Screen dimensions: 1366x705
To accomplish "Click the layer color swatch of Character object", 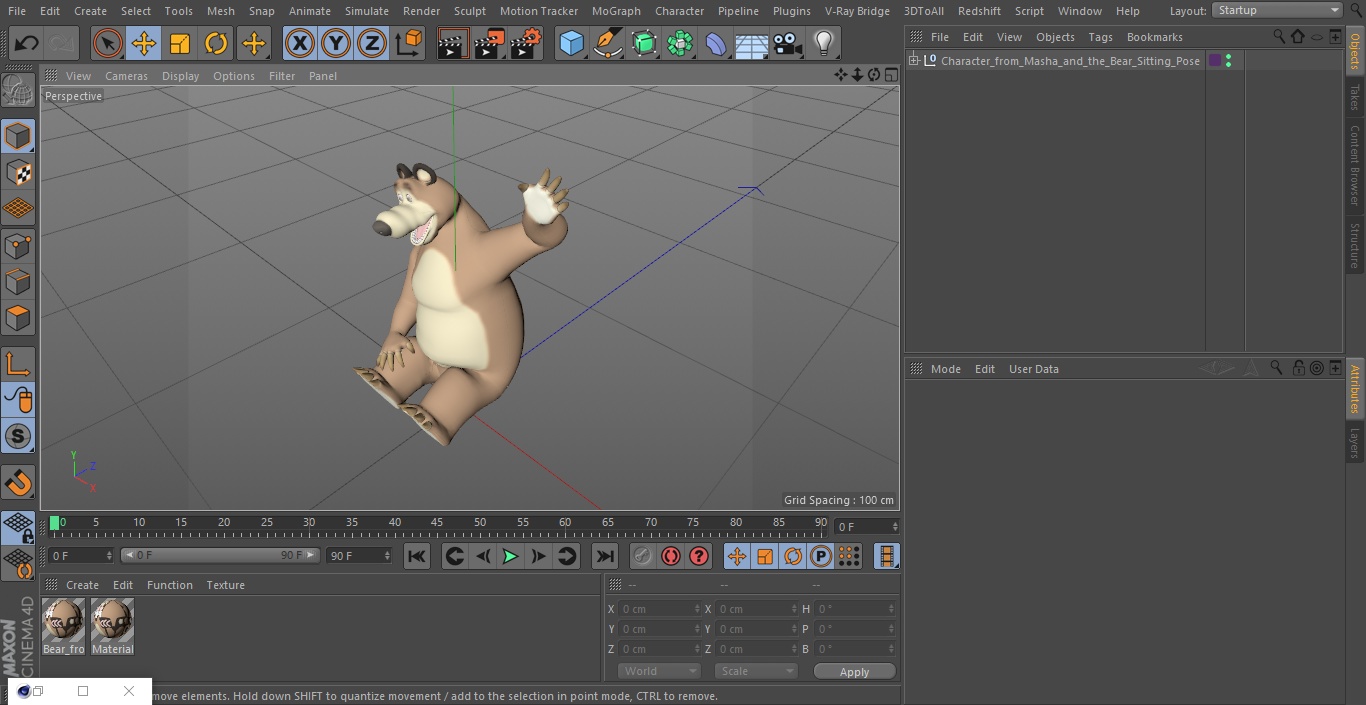I will [1214, 61].
